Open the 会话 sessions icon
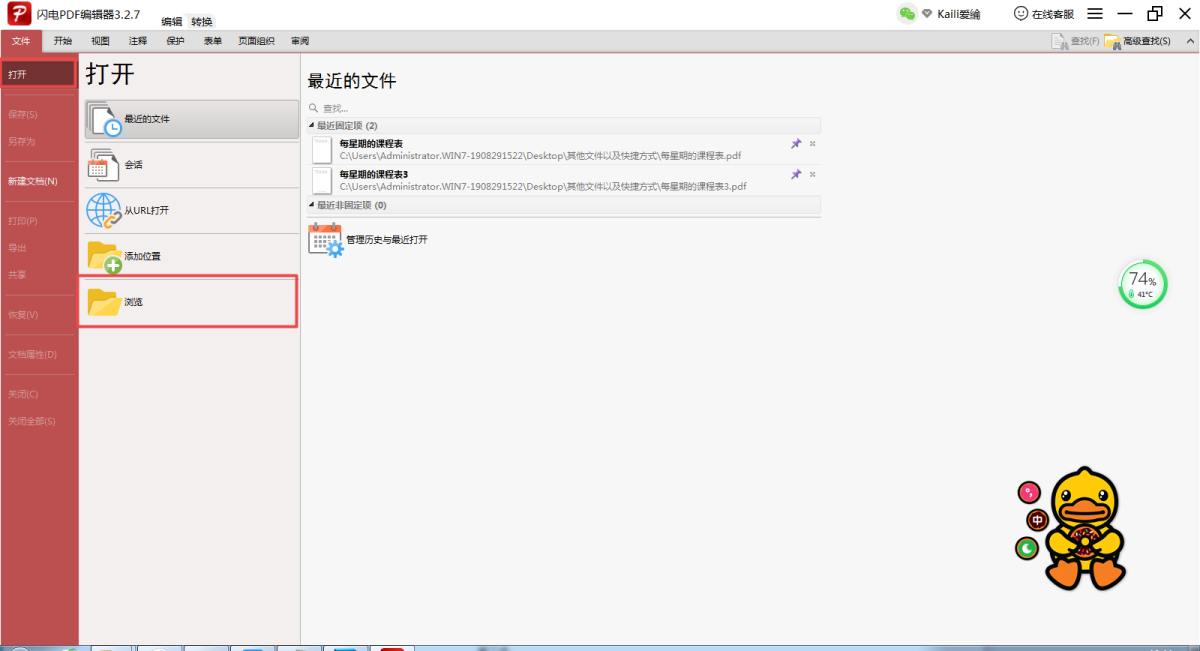This screenshot has width=1200, height=651. click(x=104, y=164)
